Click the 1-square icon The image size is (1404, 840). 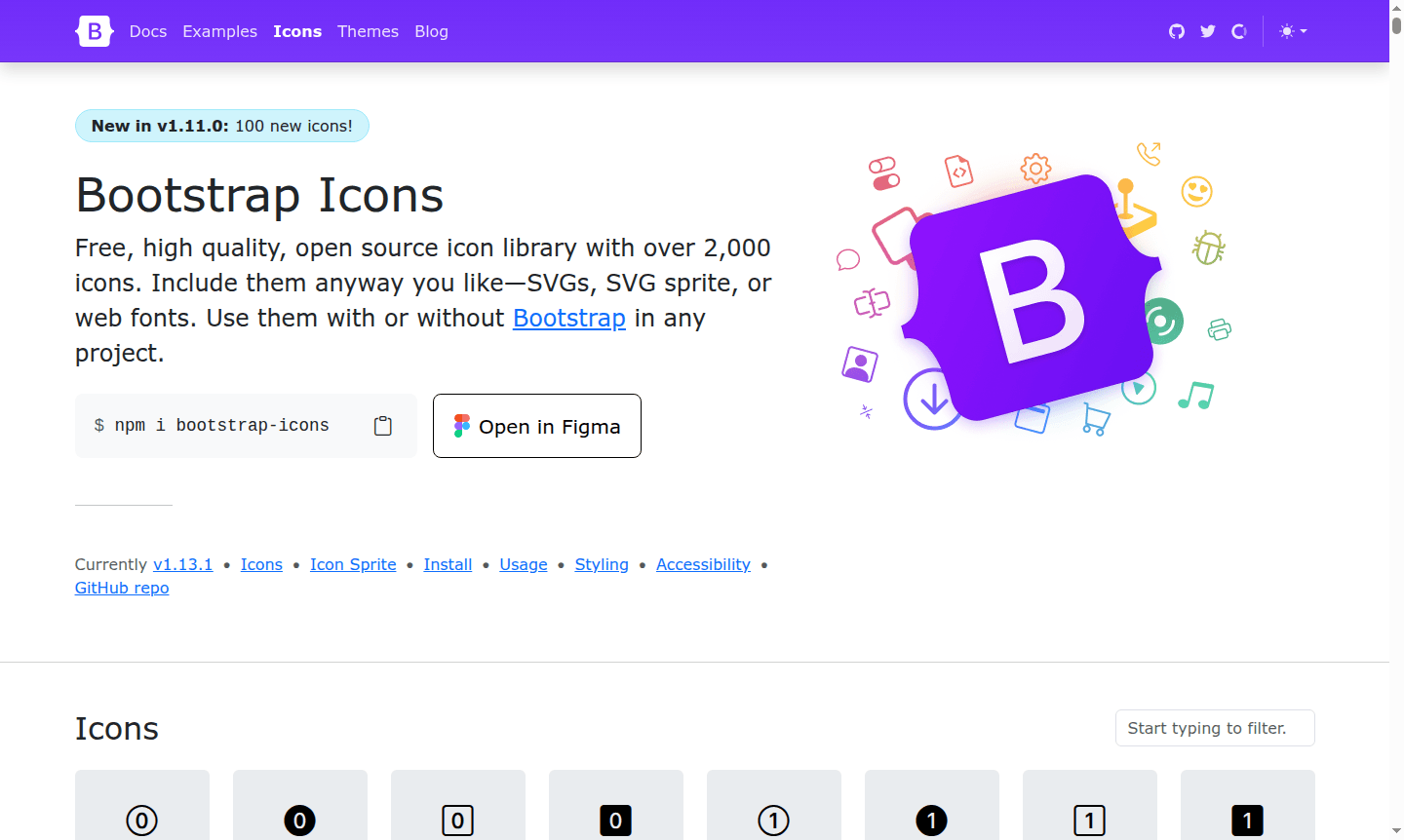(1089, 820)
